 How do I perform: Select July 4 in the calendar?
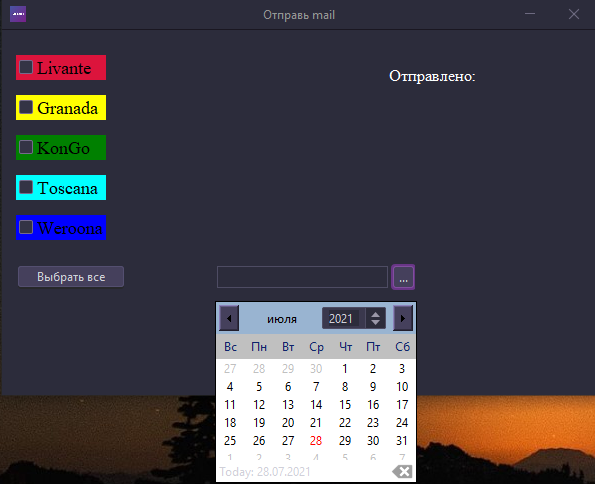(x=230, y=387)
